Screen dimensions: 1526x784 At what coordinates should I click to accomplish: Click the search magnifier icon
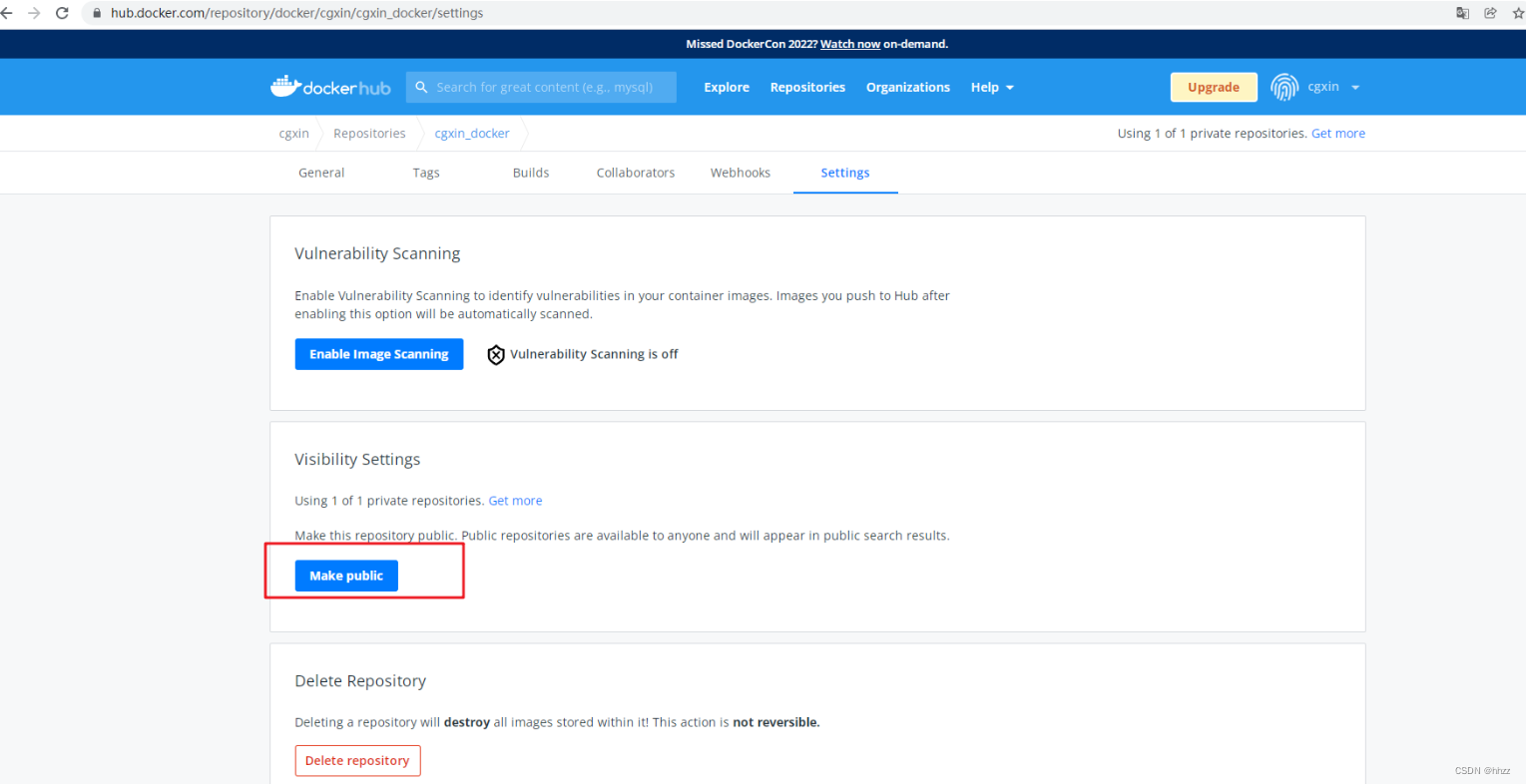[x=421, y=87]
